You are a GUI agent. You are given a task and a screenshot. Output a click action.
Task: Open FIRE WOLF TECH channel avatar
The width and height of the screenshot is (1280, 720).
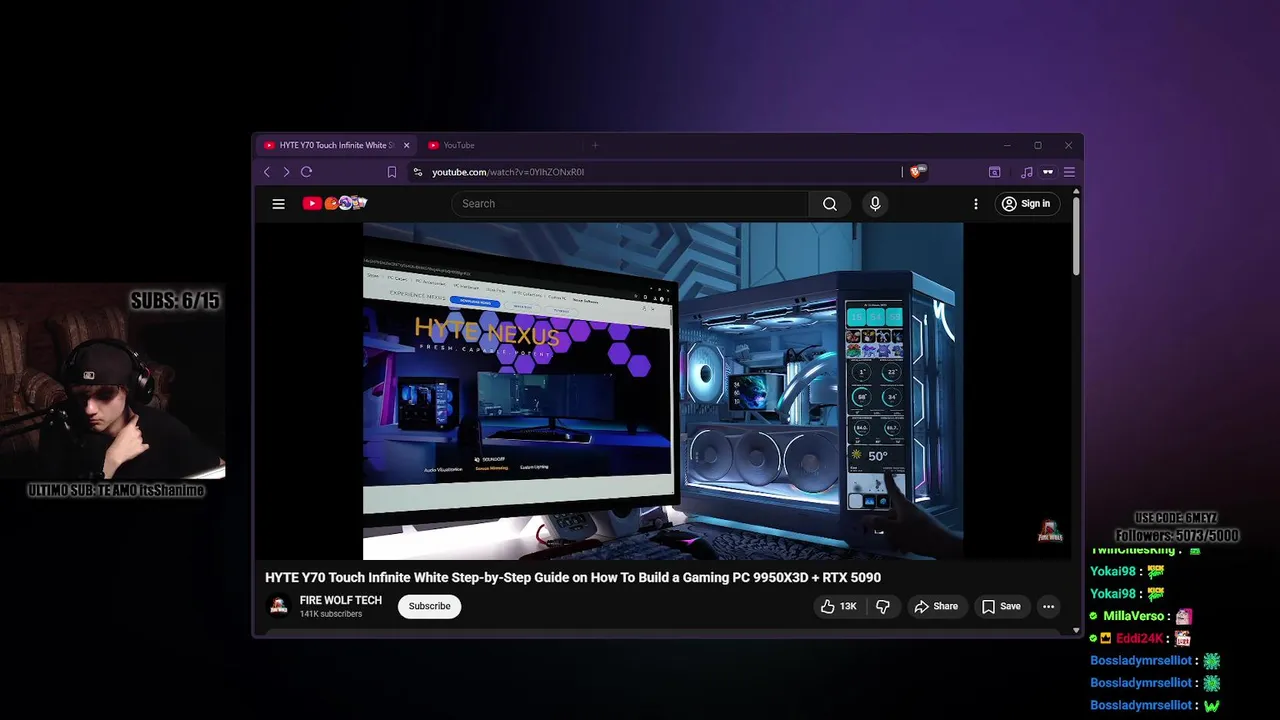point(279,606)
